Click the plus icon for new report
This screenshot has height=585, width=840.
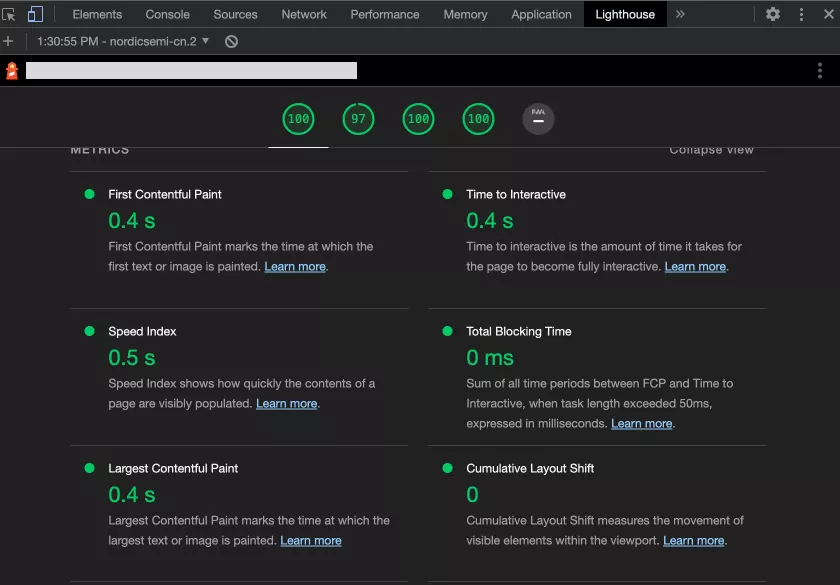click(9, 41)
